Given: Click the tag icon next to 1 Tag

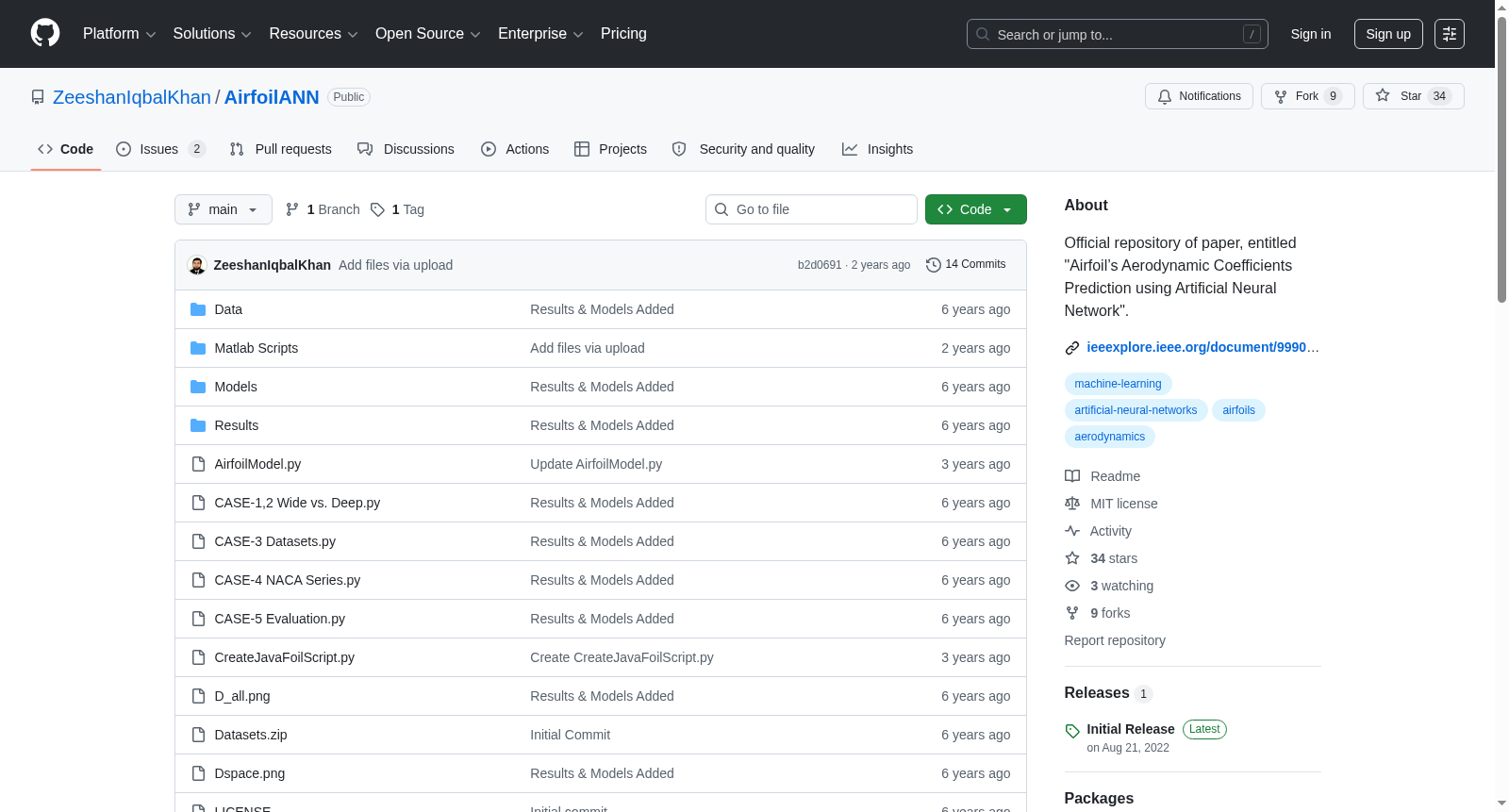Looking at the screenshot, I should click(377, 209).
